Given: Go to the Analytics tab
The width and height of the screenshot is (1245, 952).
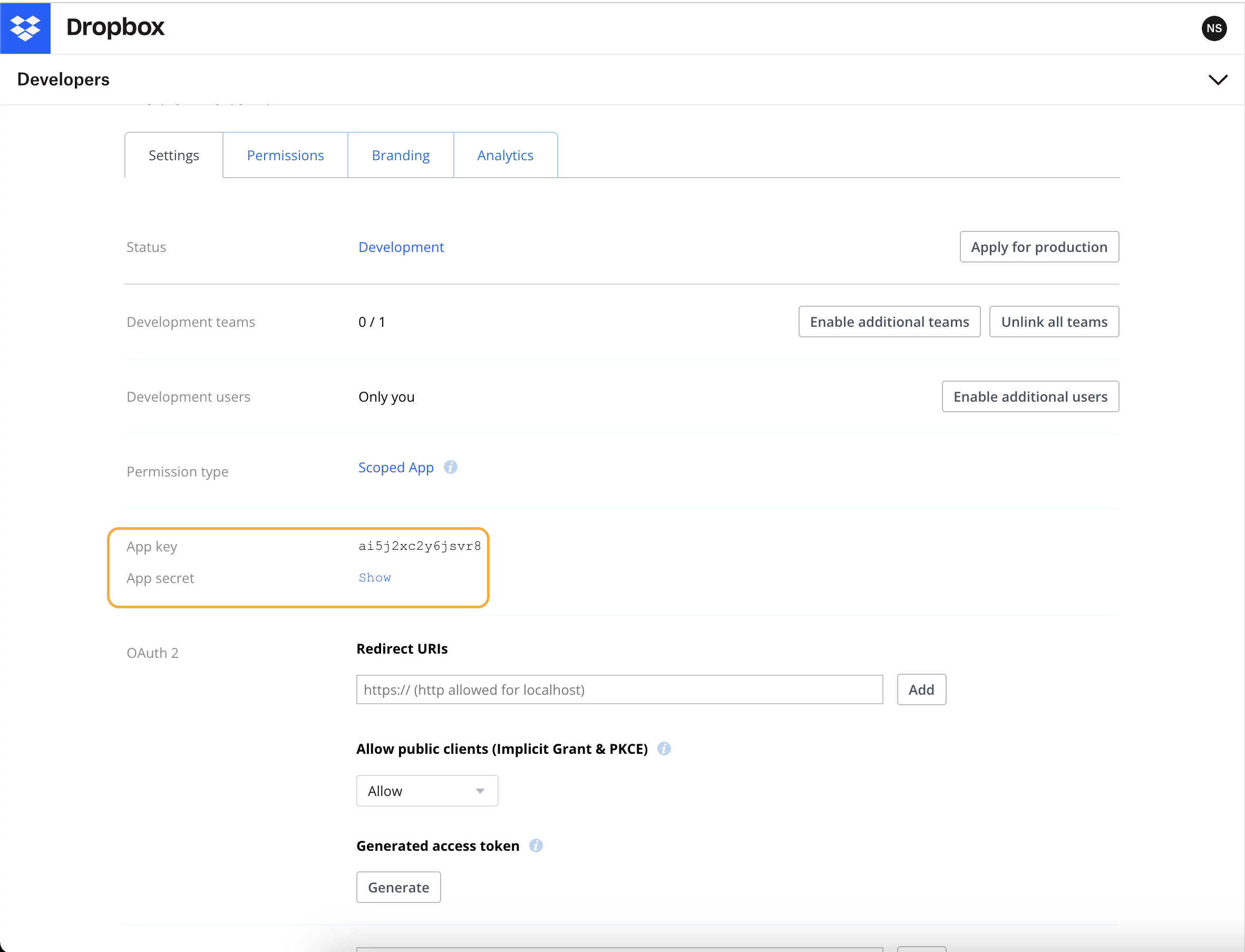Looking at the screenshot, I should click(505, 156).
